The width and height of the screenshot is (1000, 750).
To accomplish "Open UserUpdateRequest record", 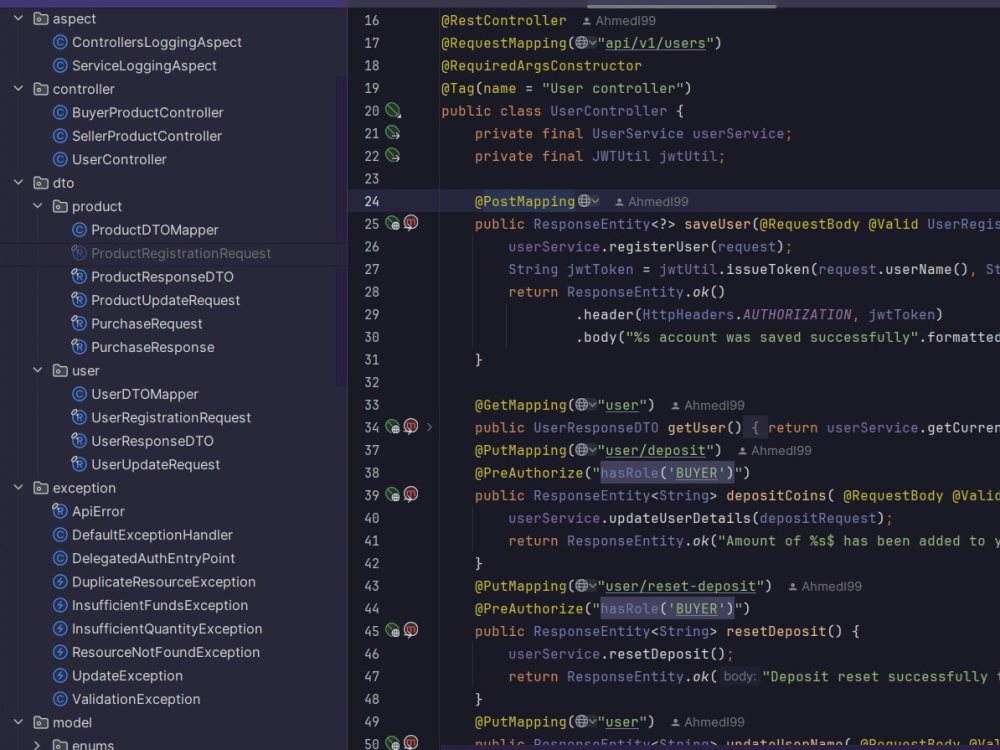I will click(x=155, y=464).
